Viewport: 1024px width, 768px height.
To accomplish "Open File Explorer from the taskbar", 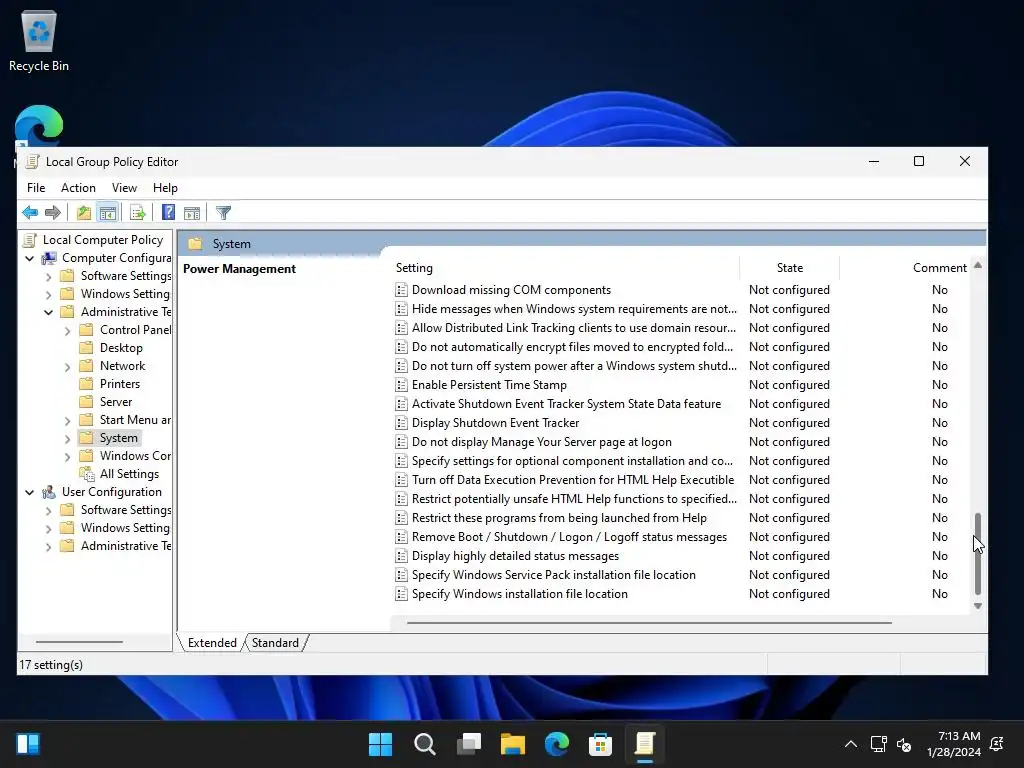I will (x=513, y=744).
